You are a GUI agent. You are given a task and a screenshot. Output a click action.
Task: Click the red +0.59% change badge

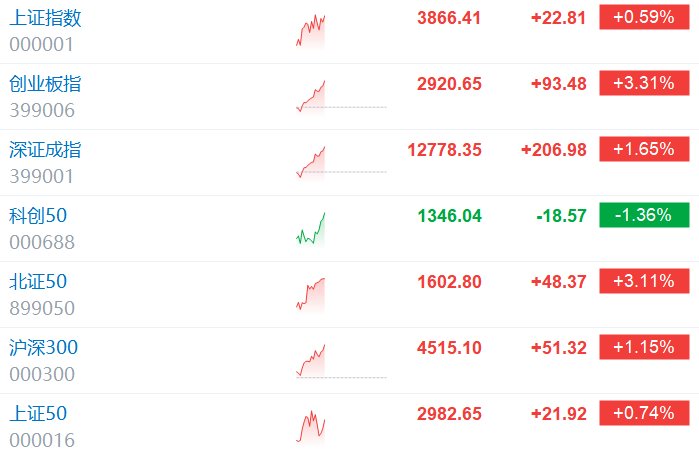point(644,17)
